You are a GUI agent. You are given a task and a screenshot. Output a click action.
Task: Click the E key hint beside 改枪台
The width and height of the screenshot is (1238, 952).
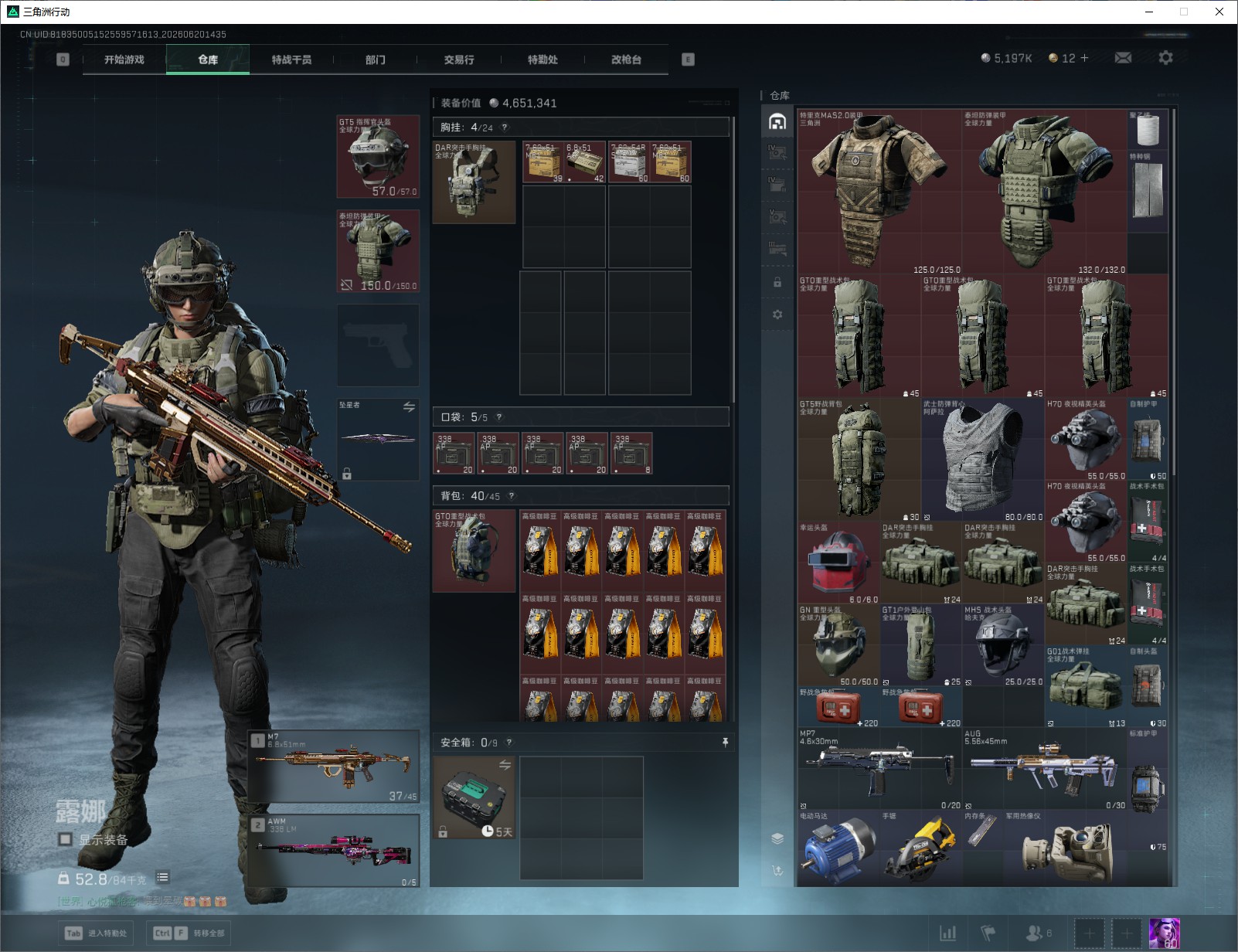688,59
